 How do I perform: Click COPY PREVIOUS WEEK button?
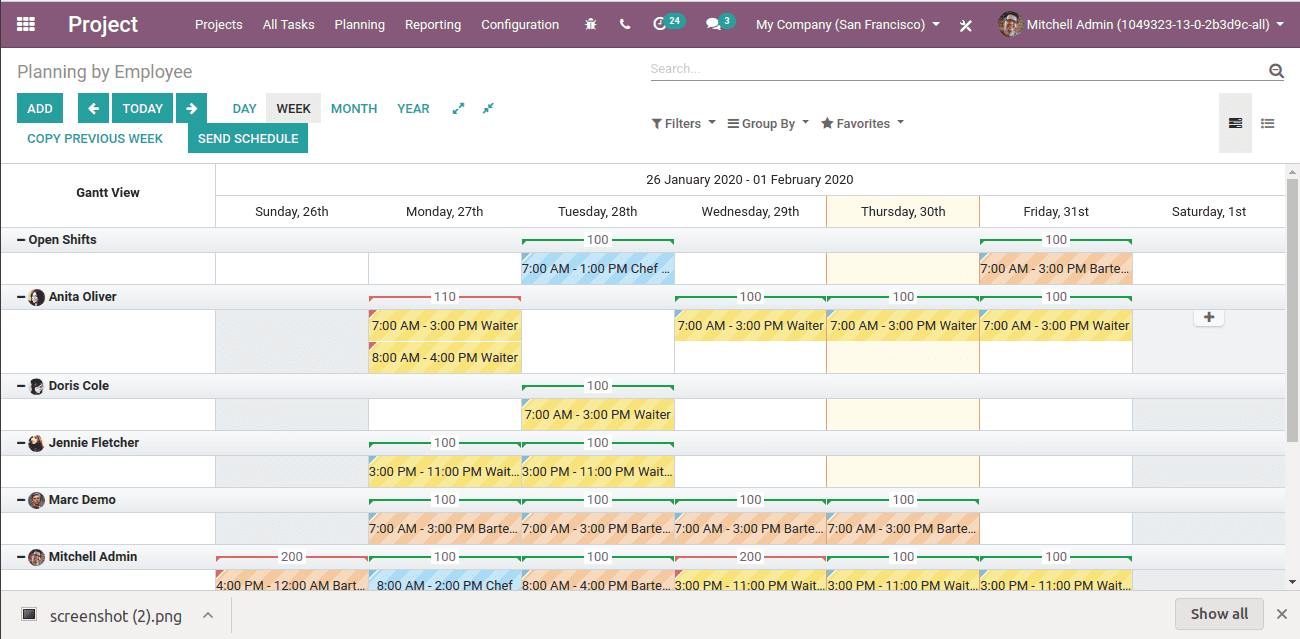[95, 138]
